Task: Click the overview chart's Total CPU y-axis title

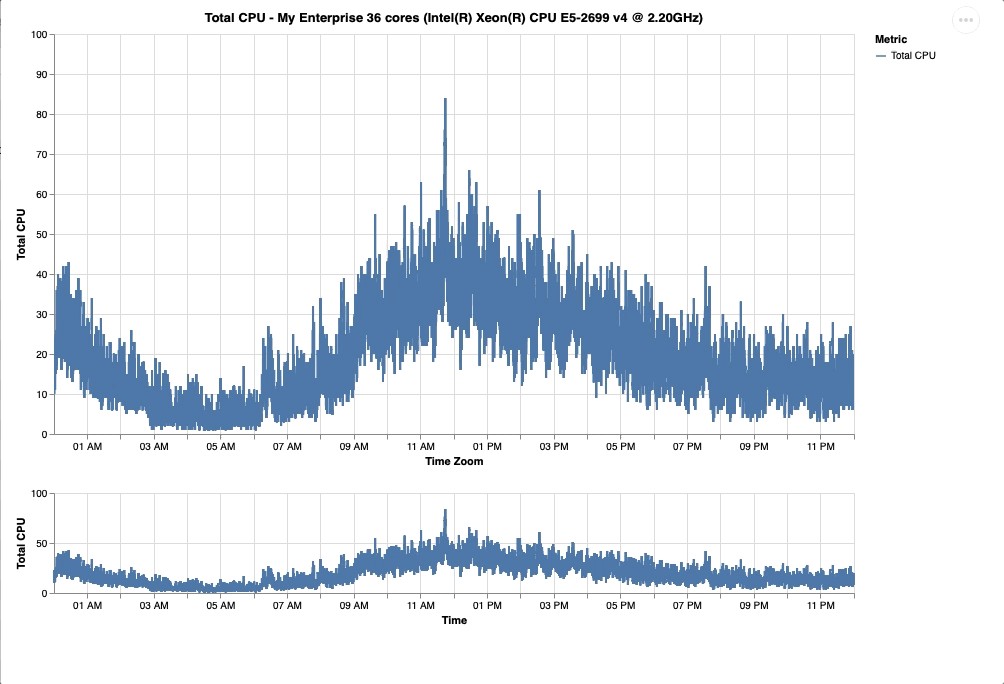Action: [x=22, y=543]
